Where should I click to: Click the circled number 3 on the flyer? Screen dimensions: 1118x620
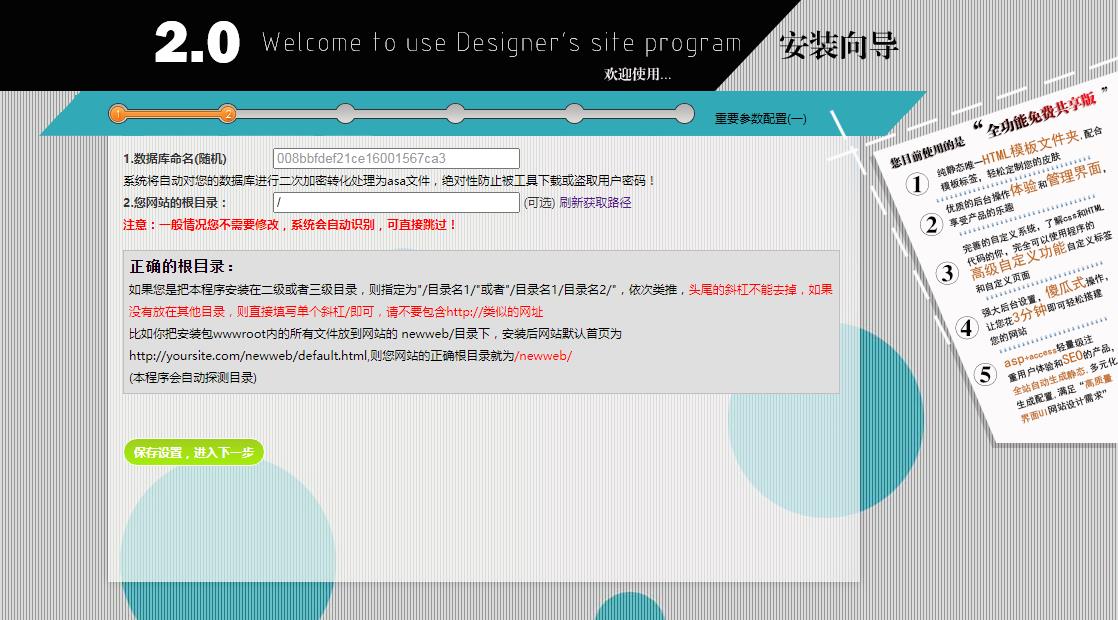click(947, 273)
